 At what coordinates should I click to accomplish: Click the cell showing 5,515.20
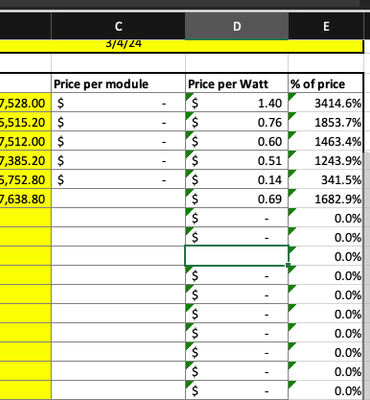(x=25, y=122)
